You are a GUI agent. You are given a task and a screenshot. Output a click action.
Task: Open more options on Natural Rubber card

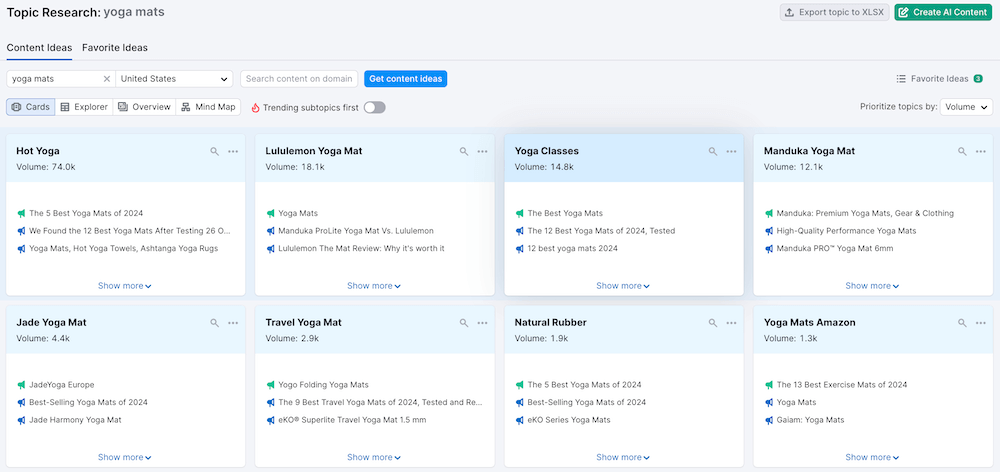731,323
